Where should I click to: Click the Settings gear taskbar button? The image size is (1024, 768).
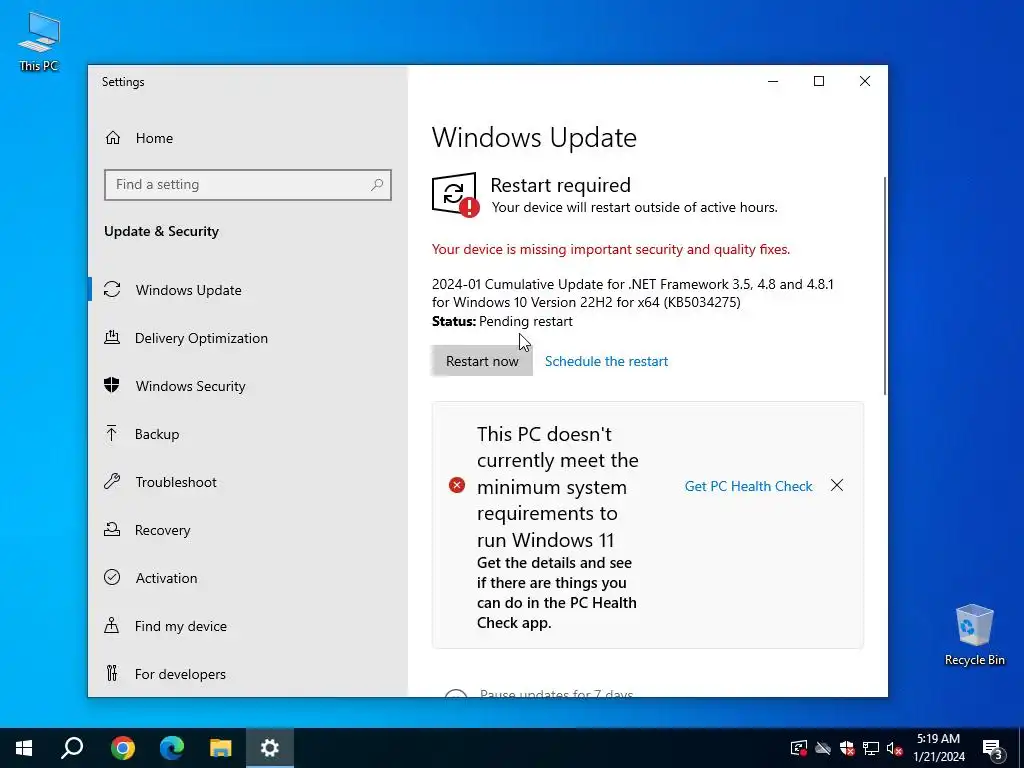[270, 748]
